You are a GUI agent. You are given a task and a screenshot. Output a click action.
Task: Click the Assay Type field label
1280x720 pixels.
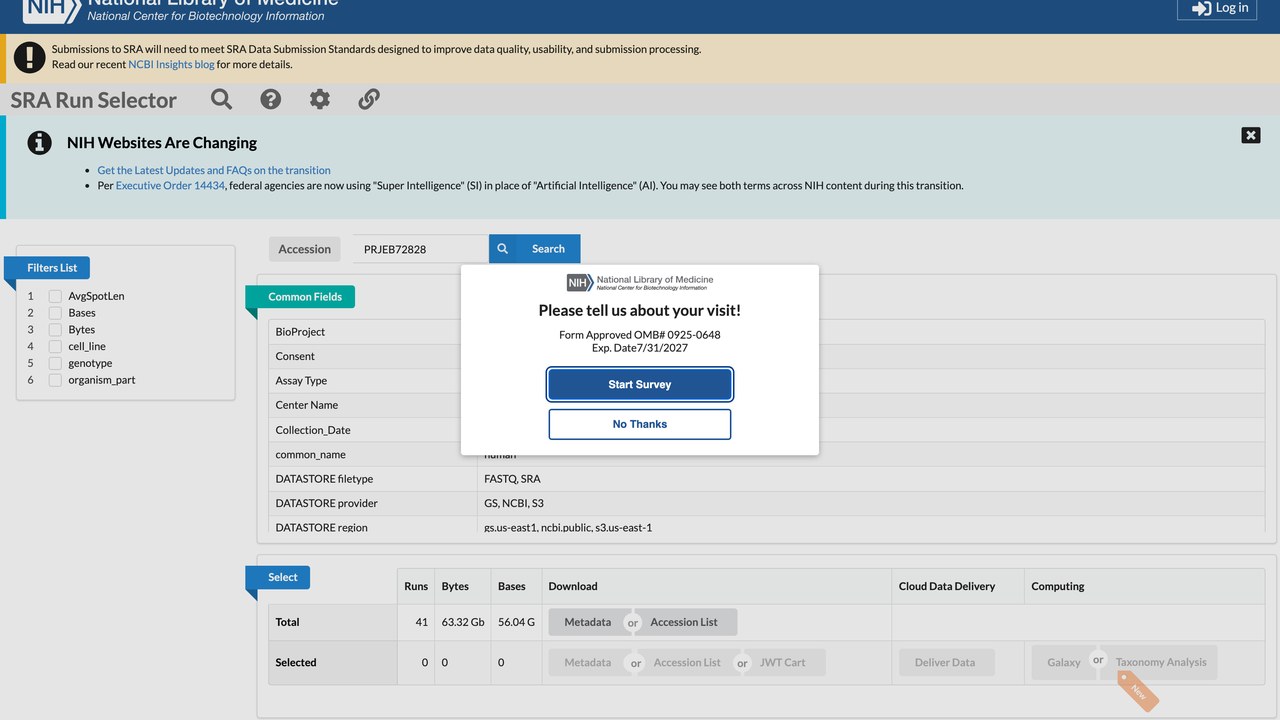[301, 381]
